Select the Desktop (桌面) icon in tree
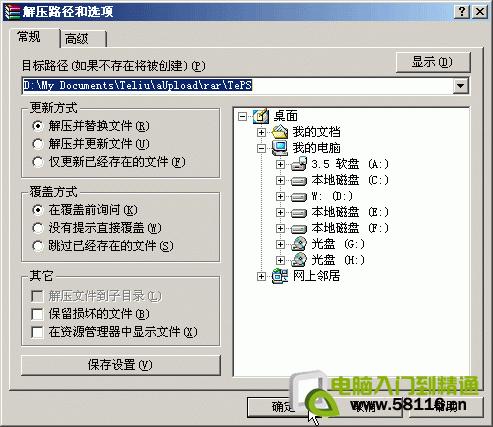Viewport: 493px width, 427px height. 261,116
